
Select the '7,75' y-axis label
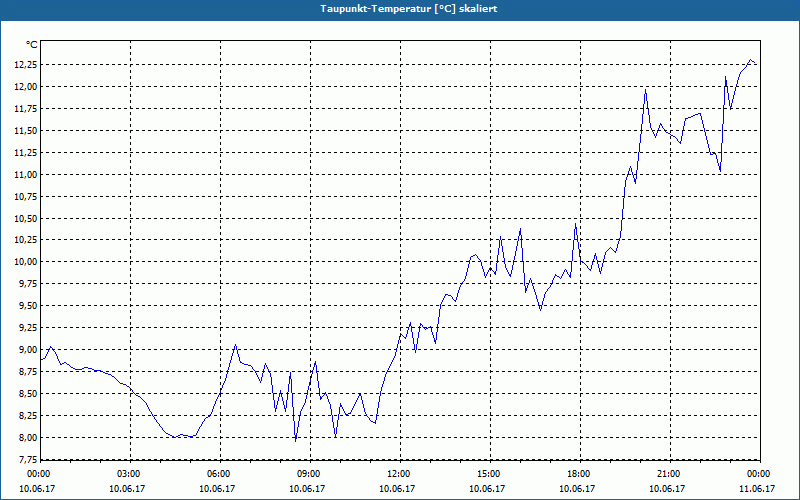(x=29, y=459)
